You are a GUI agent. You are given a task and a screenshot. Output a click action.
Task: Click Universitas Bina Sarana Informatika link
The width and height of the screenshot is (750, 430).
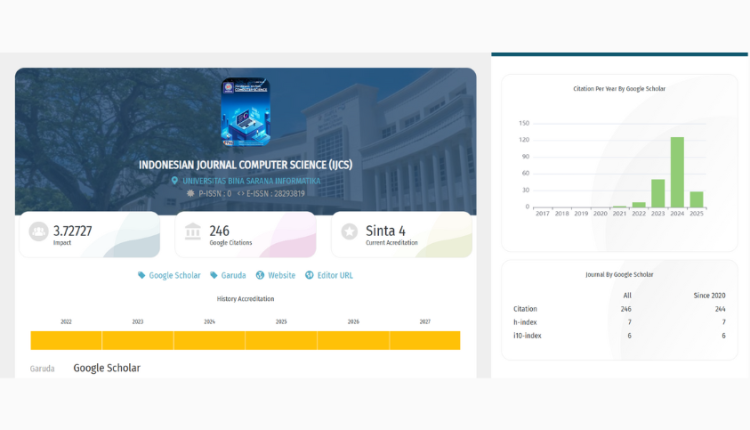click(252, 181)
